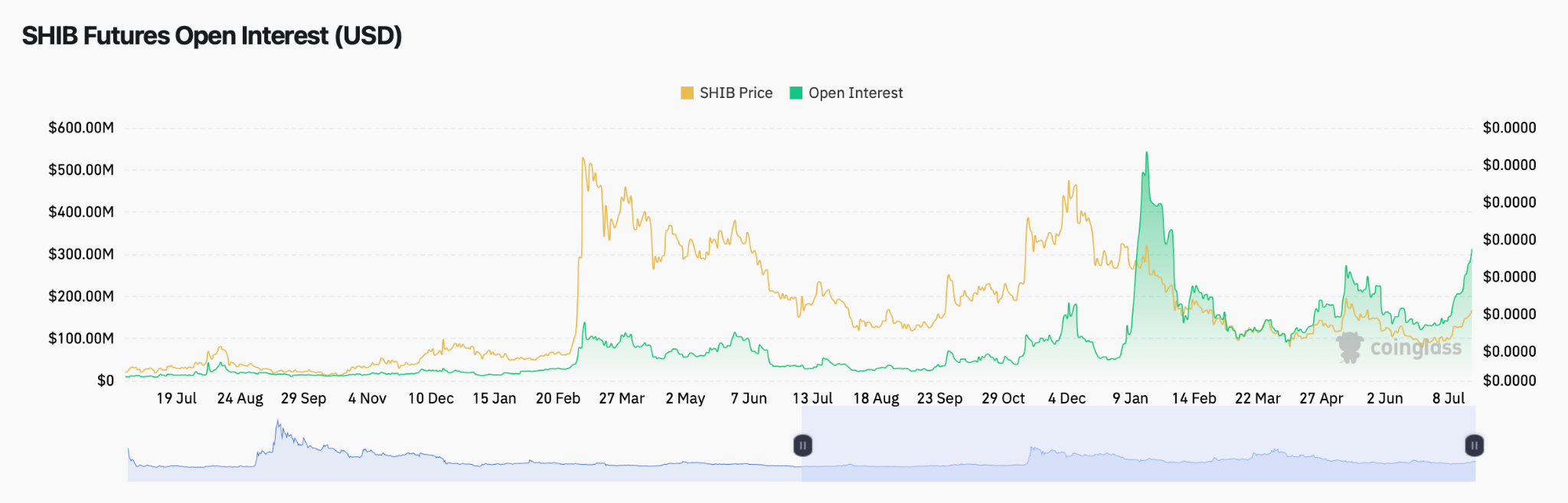Image resolution: width=1568 pixels, height=503 pixels.
Task: Select the 23 Sep date label
Action: 940,398
